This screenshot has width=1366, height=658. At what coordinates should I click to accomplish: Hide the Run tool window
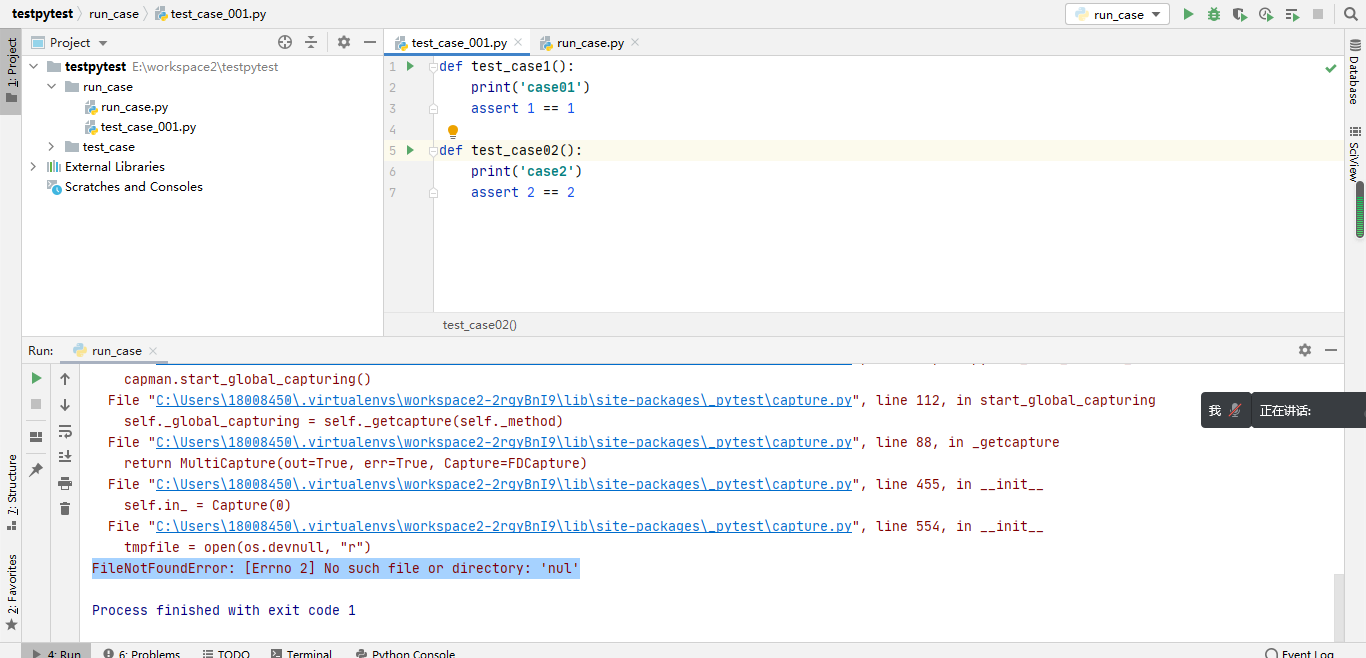click(x=1331, y=350)
